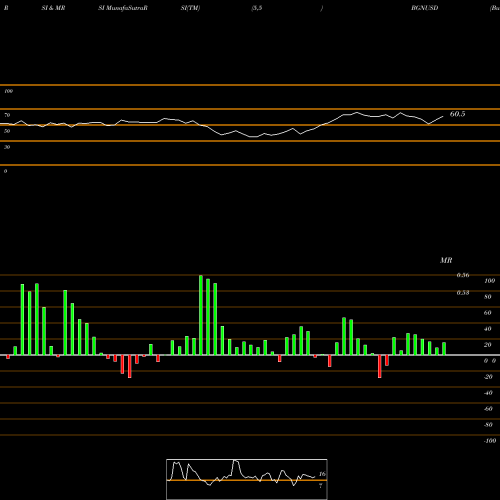Click the 50 level label on RSI axis

click(x=7, y=131)
